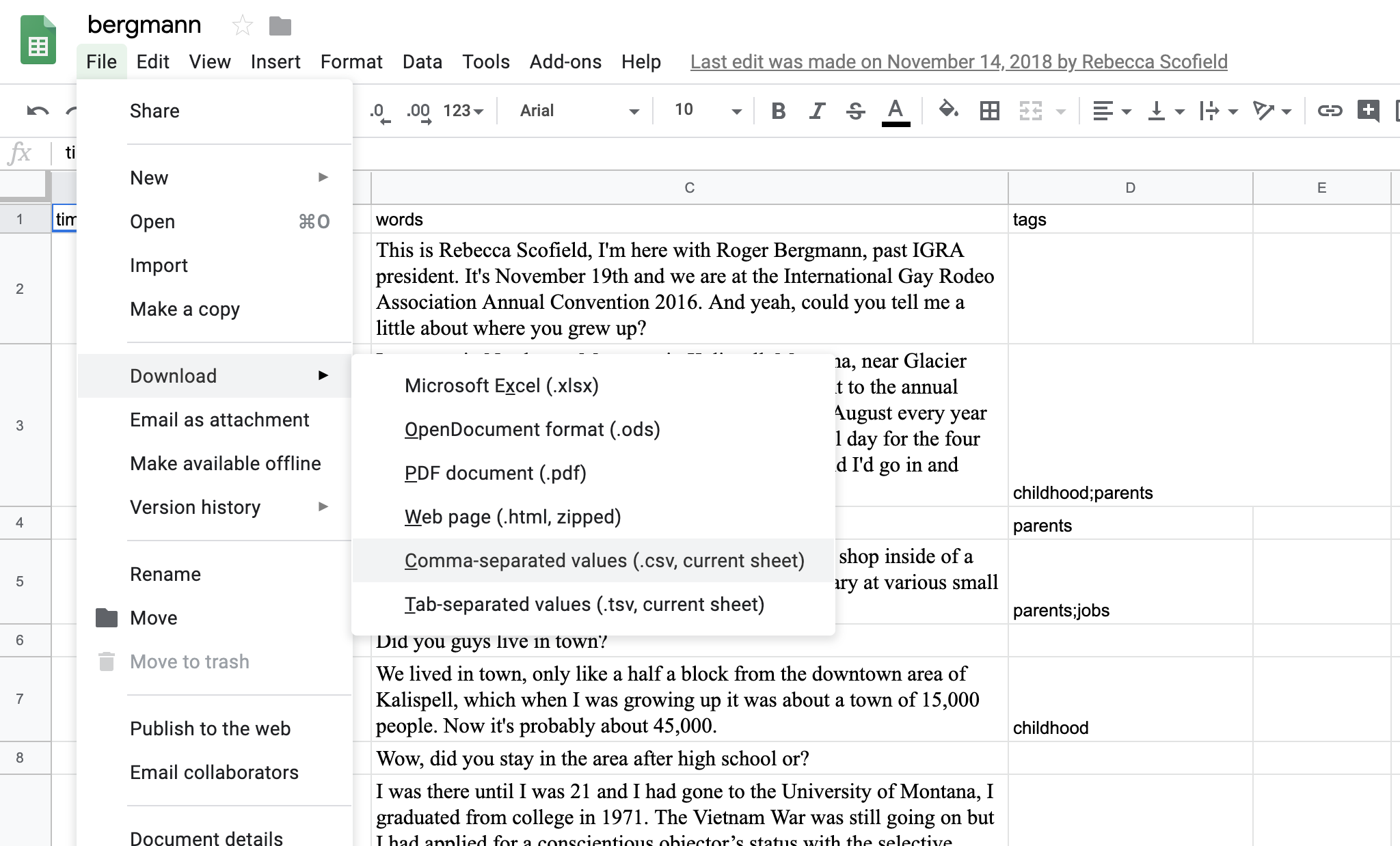Click the Move to folder icon
Screen dimensions: 1400x846
pos(280,26)
